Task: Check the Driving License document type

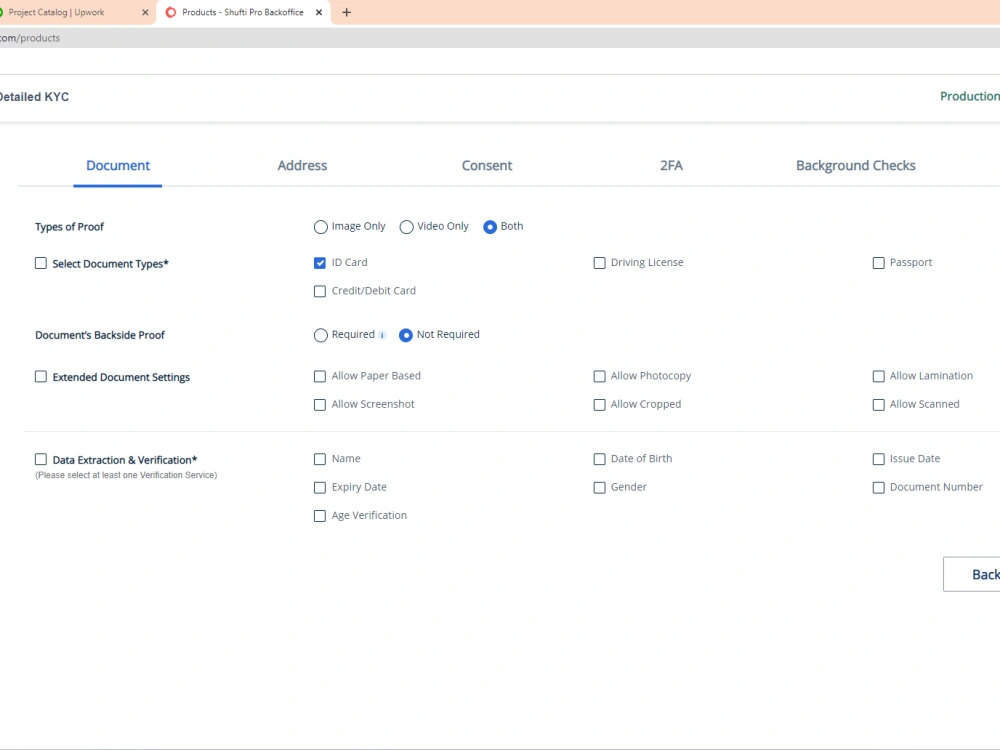Action: 599,262
